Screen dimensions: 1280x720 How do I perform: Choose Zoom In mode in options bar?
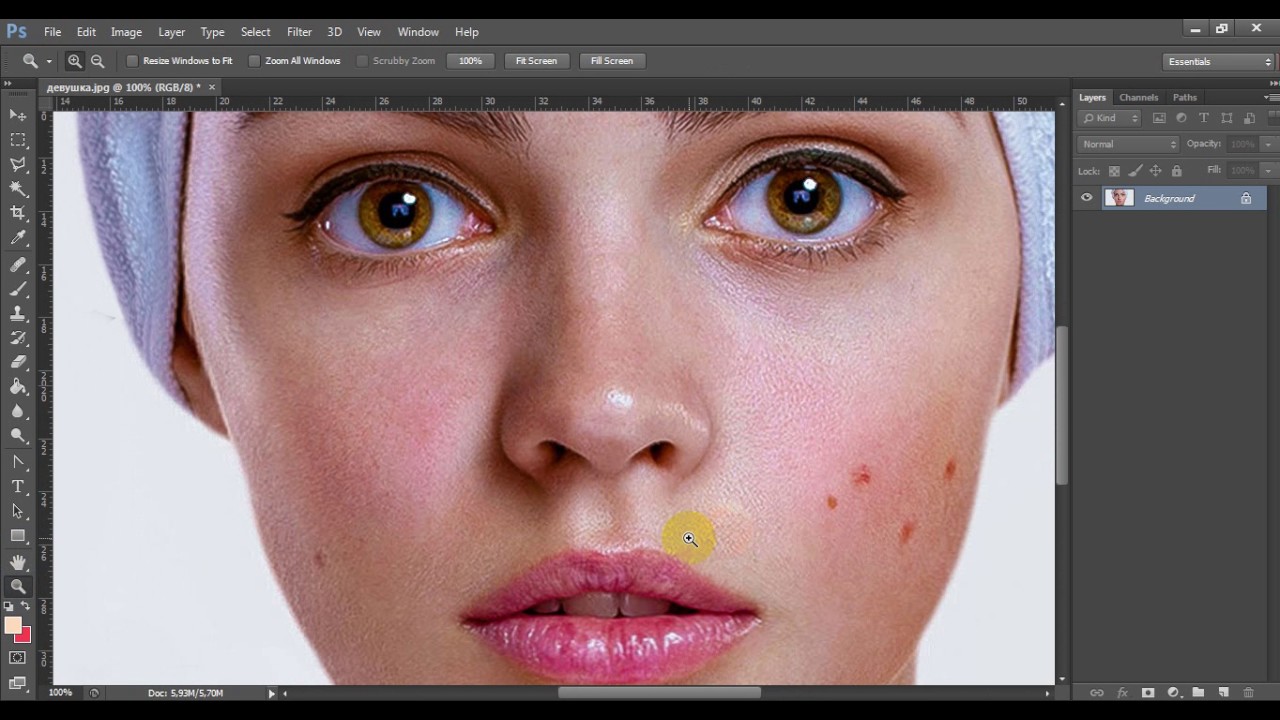click(75, 61)
